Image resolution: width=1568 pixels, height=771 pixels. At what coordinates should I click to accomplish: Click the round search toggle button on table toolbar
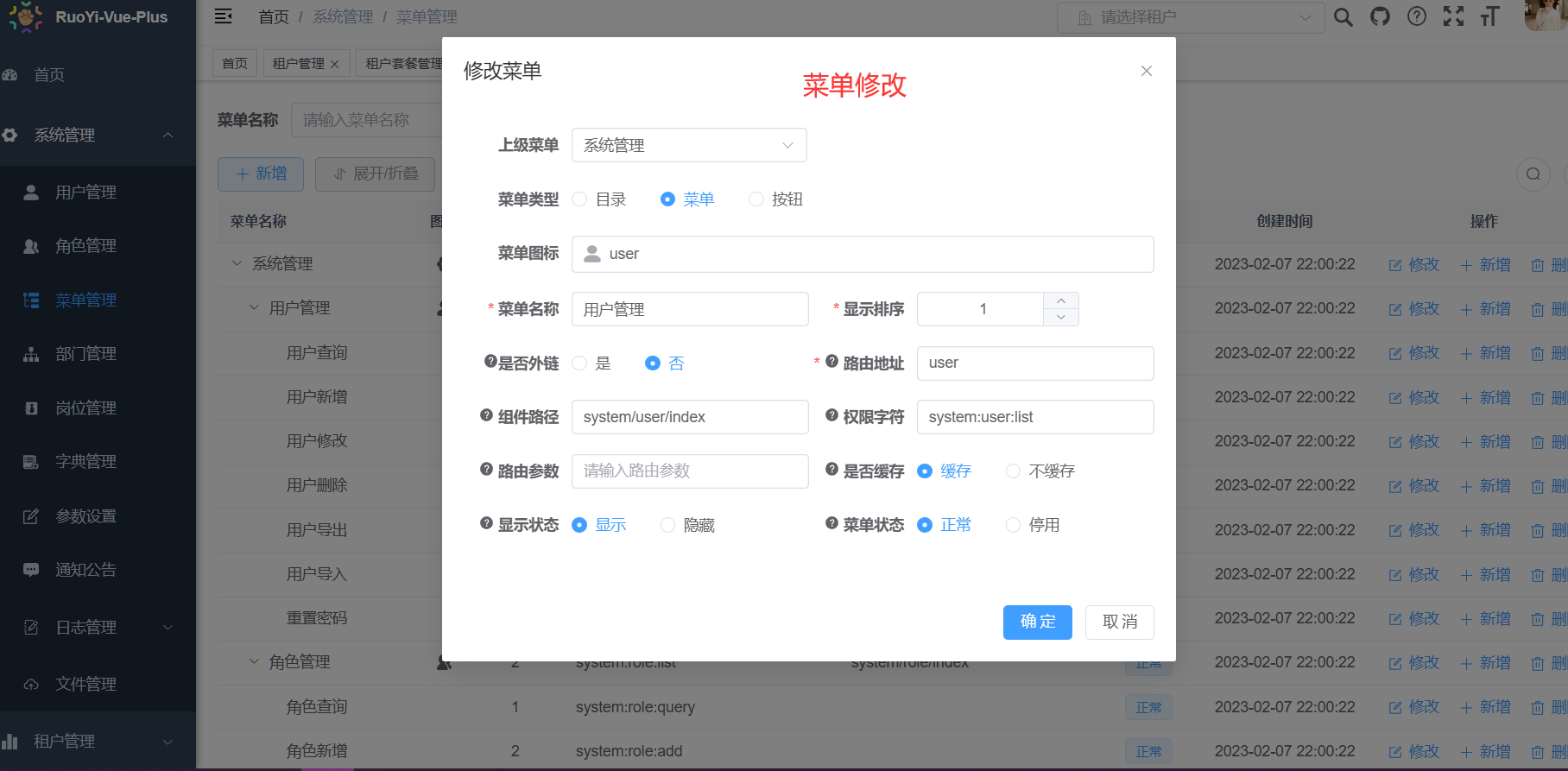(1533, 174)
